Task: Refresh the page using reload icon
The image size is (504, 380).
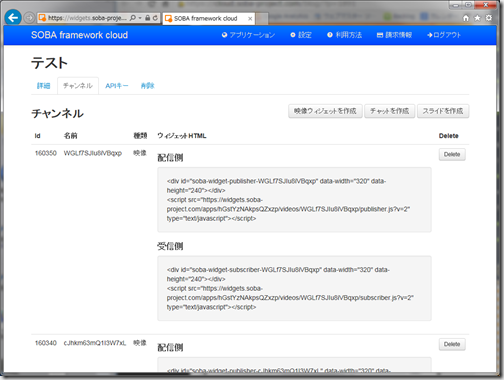Action: [155, 18]
